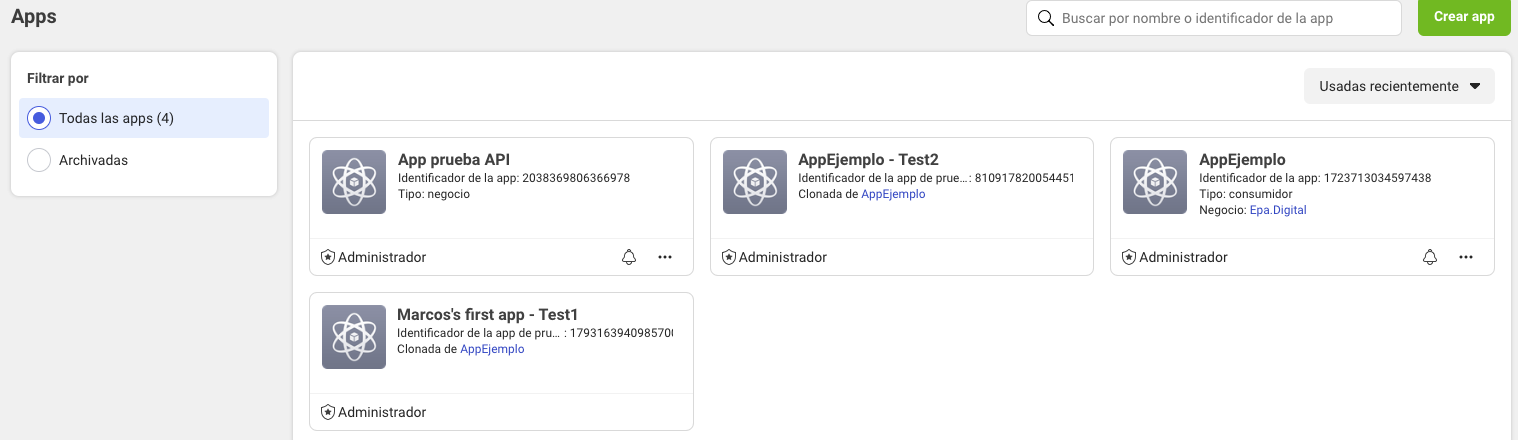Open the AppEjemplo app title
The height and width of the screenshot is (440, 1518).
point(1242,160)
